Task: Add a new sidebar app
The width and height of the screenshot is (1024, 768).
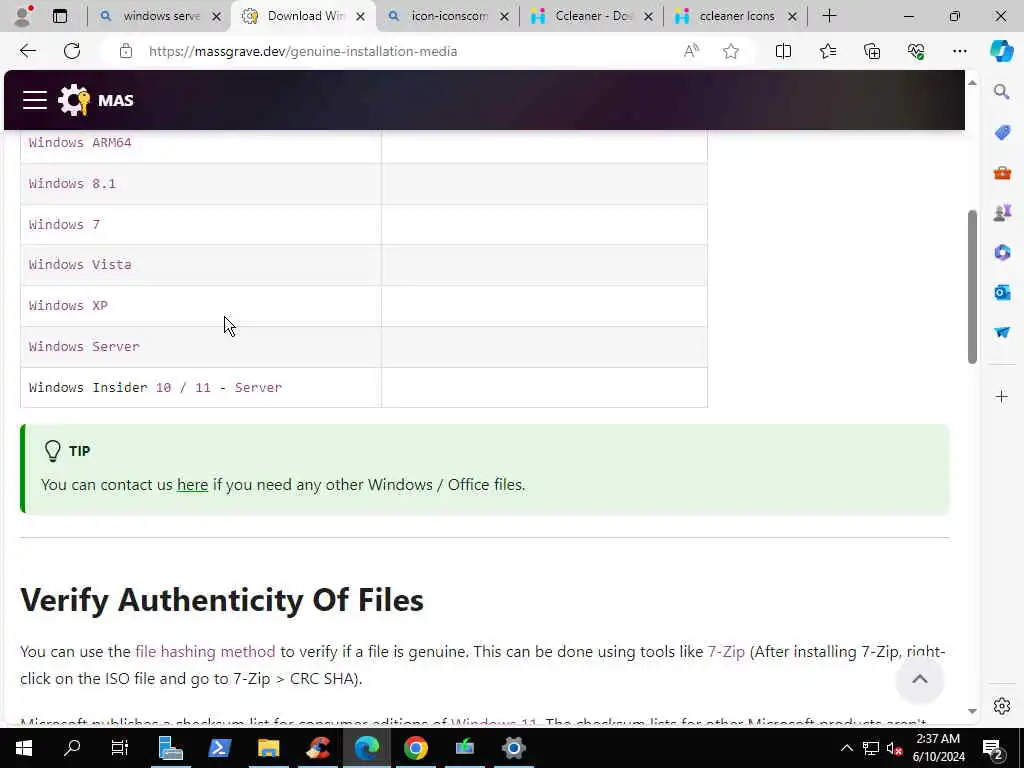Action: (x=1002, y=396)
